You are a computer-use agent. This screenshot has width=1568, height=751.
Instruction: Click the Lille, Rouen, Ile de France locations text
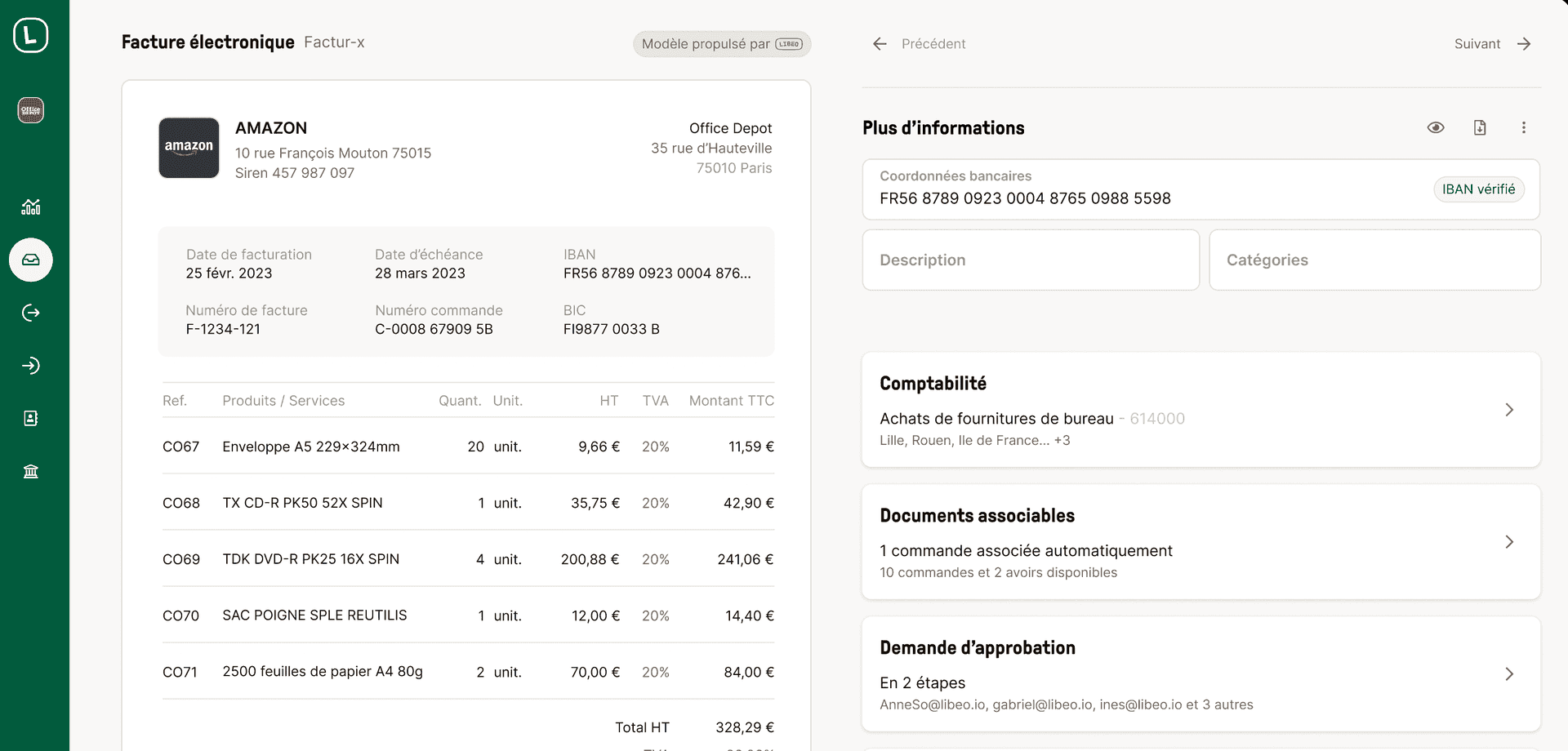coord(974,440)
